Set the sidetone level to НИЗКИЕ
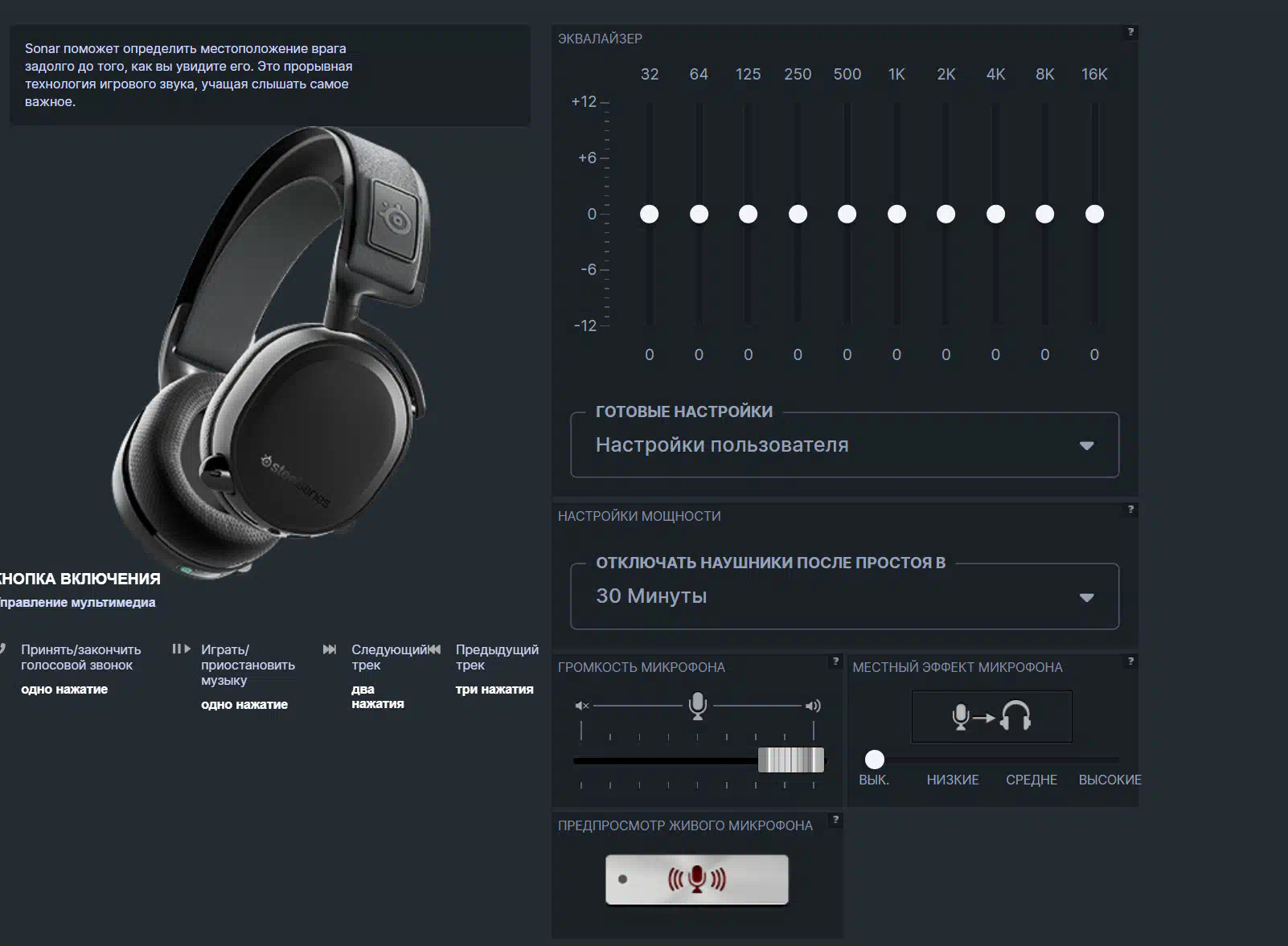1288x946 pixels. pyautogui.click(x=953, y=760)
